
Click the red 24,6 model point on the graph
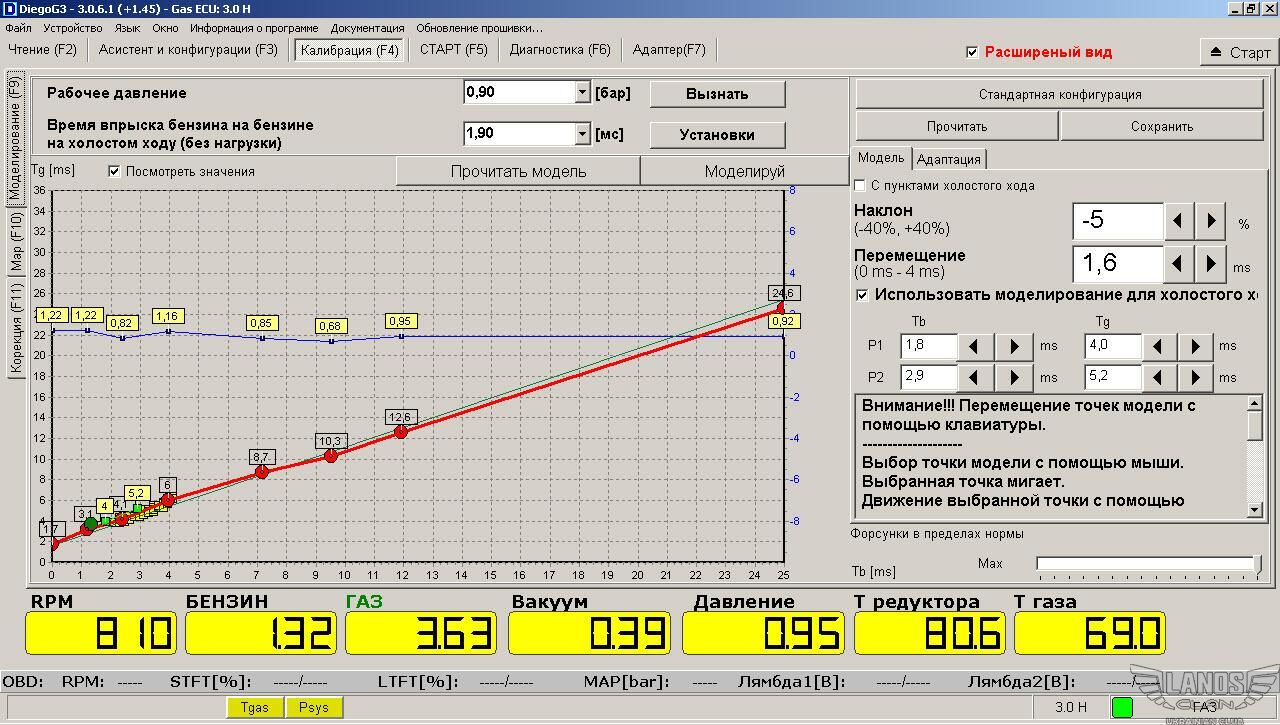(x=782, y=308)
